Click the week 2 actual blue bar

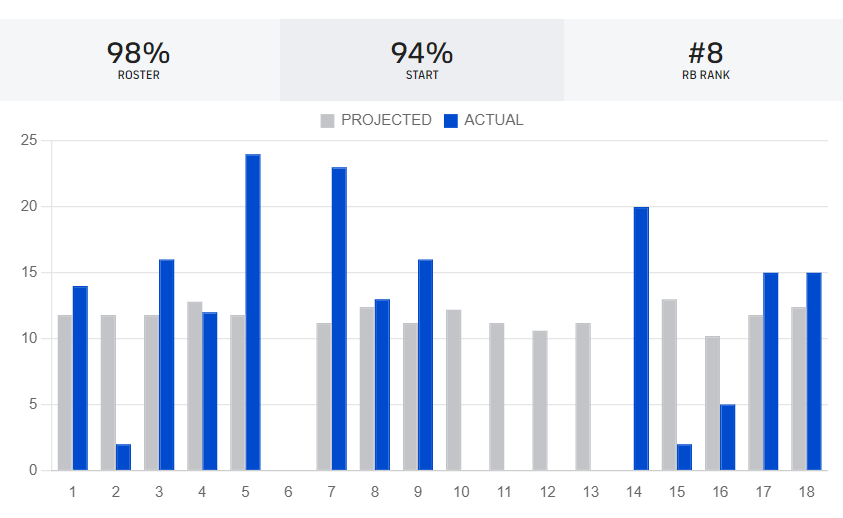tap(123, 457)
